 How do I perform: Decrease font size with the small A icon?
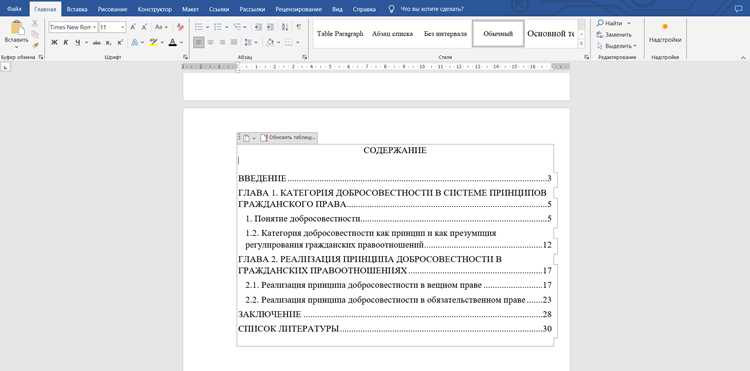click(x=144, y=27)
